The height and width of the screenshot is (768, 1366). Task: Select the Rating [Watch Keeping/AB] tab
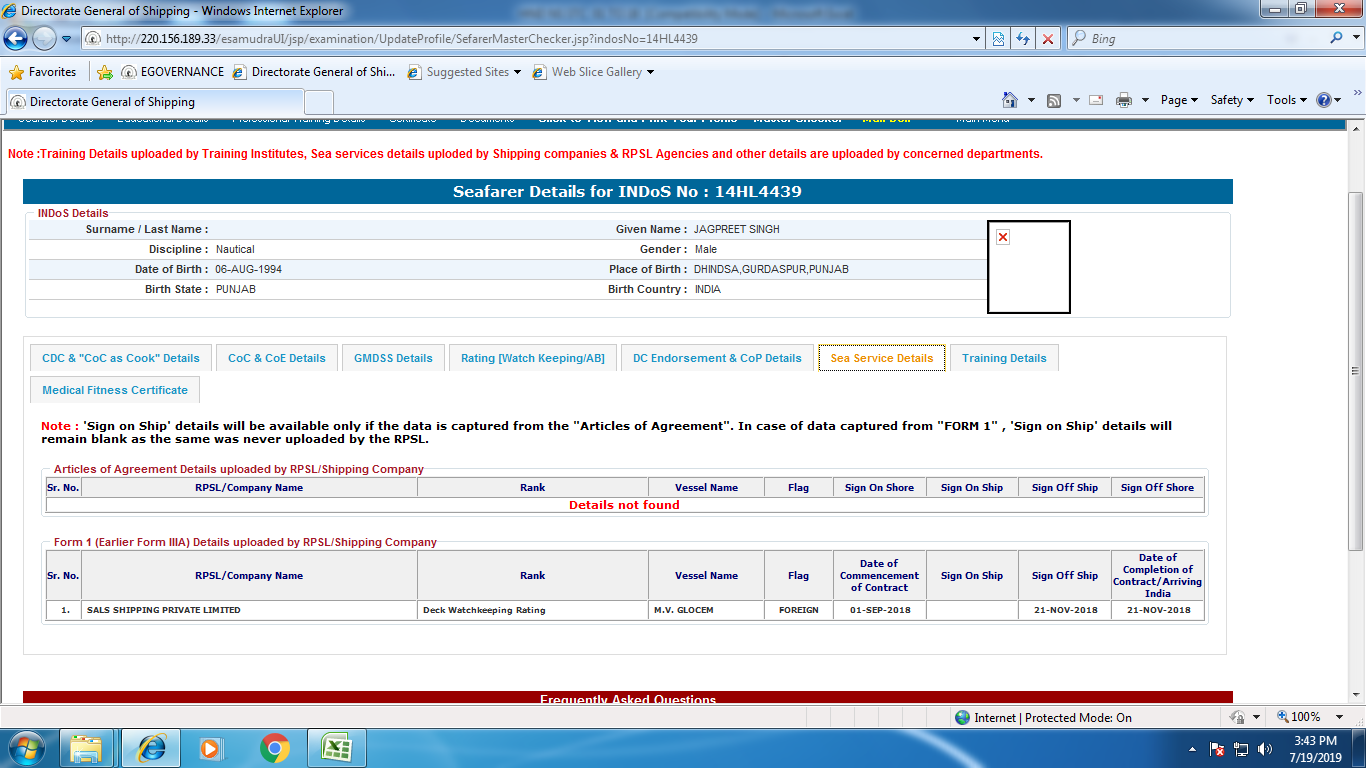(x=532, y=358)
